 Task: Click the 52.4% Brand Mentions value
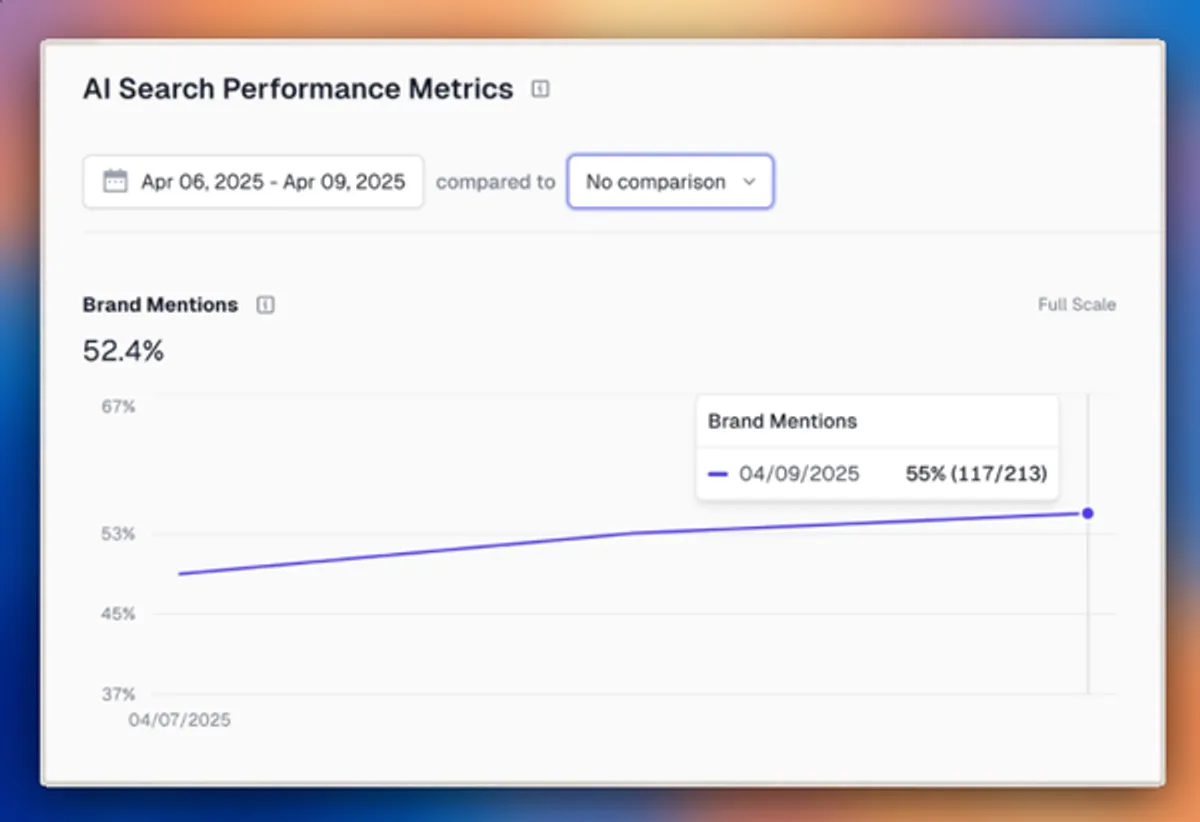(123, 351)
